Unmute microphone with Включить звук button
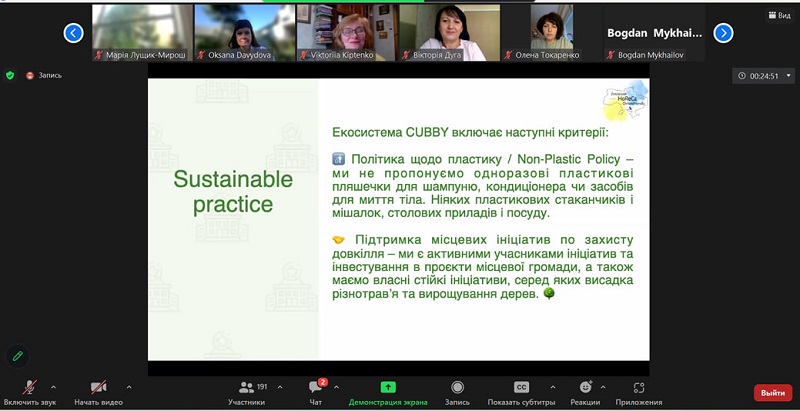800x411 pixels. click(x=30, y=393)
